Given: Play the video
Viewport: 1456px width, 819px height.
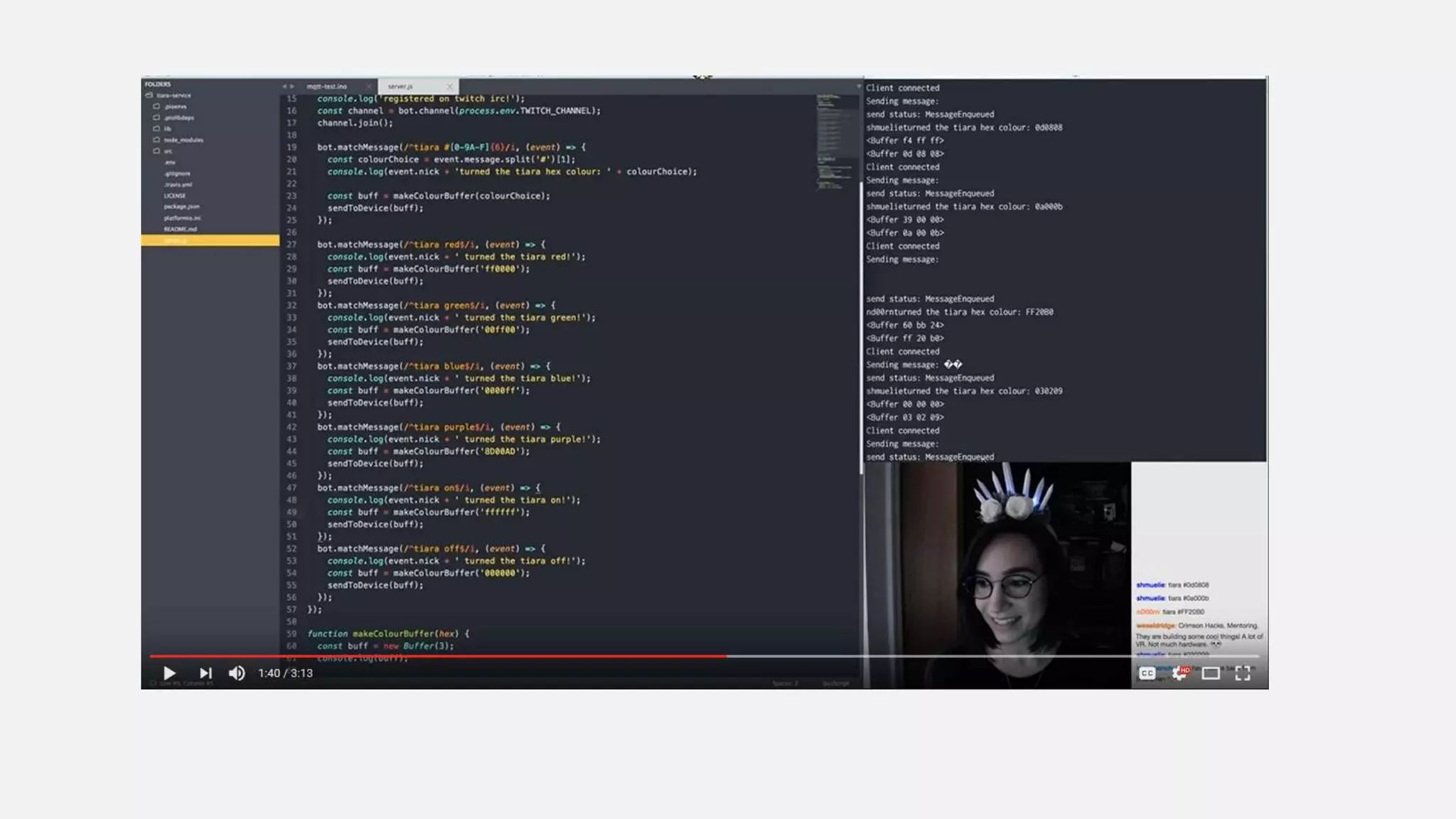Looking at the screenshot, I should coord(169,673).
